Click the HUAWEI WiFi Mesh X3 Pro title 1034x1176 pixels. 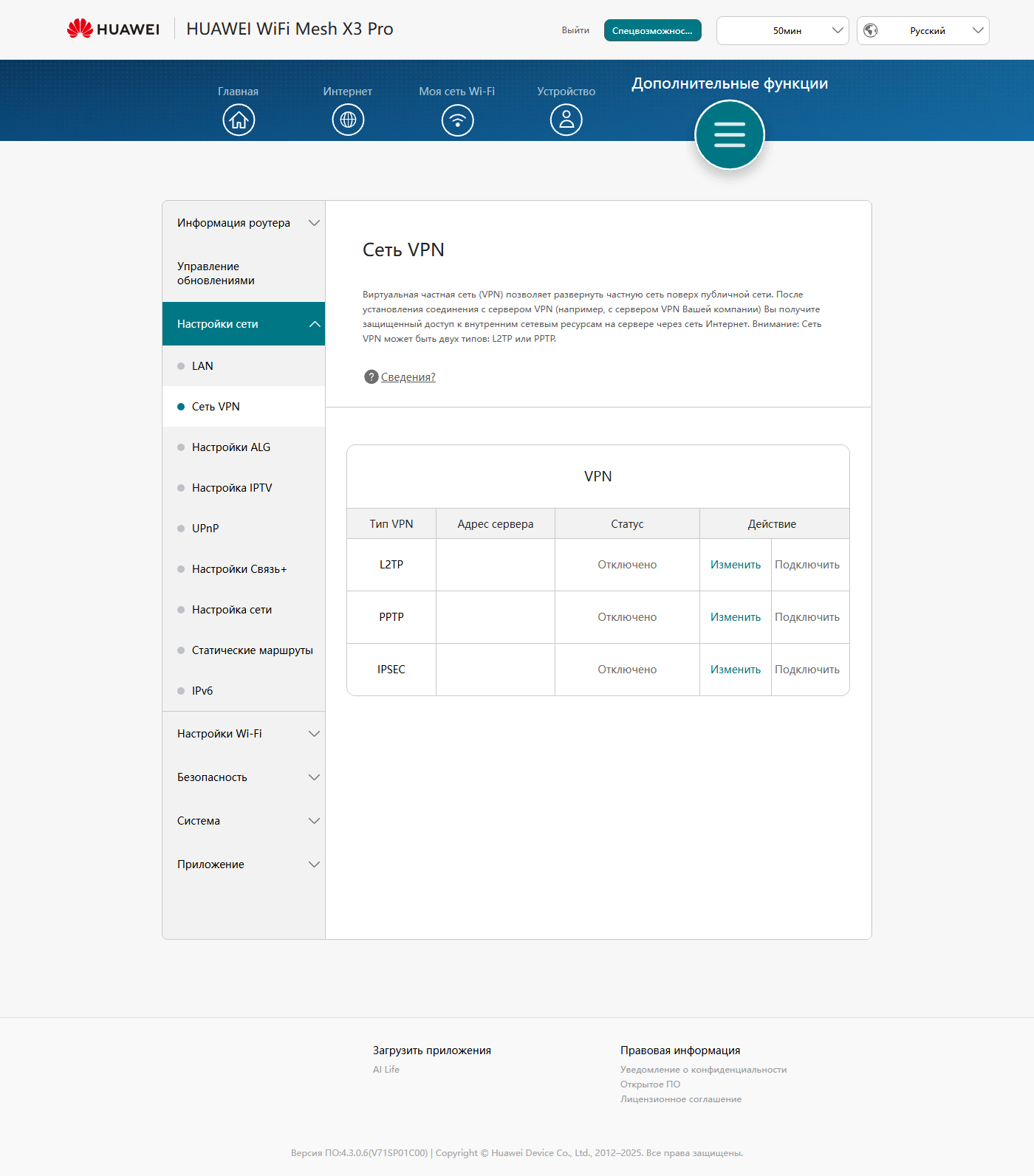(290, 29)
